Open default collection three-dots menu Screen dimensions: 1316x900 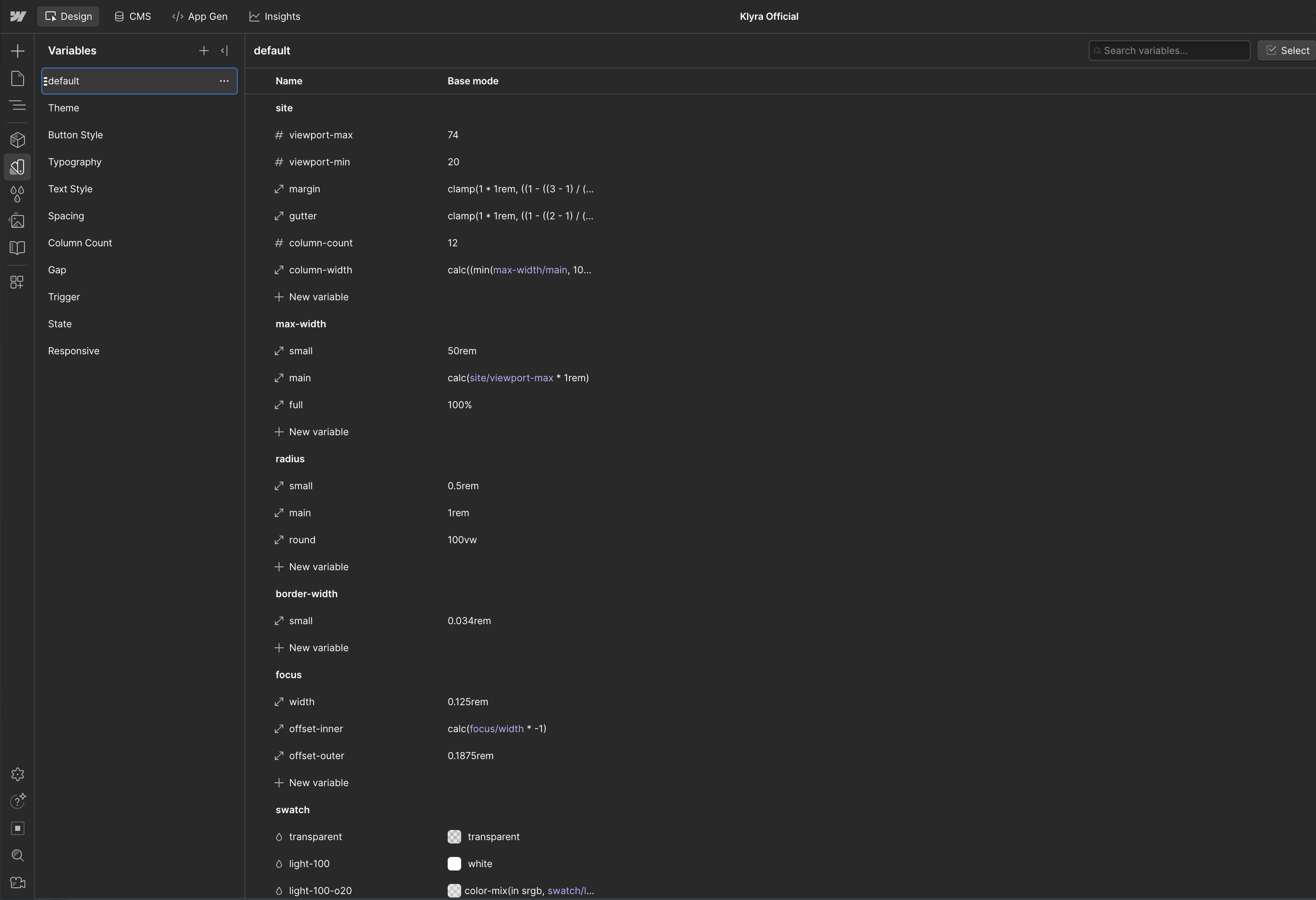tap(224, 81)
